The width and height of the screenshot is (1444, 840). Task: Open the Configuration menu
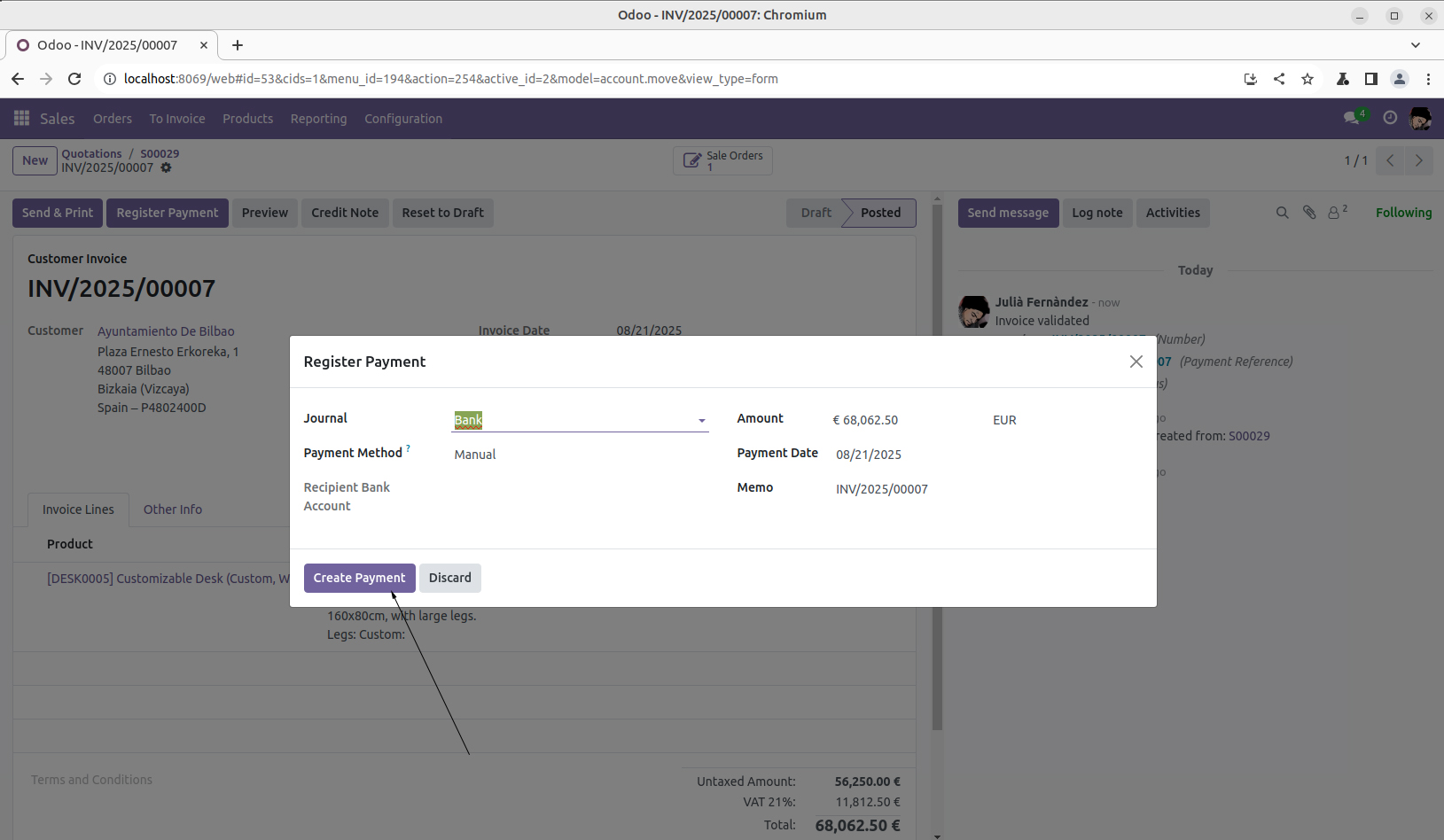[x=402, y=119]
